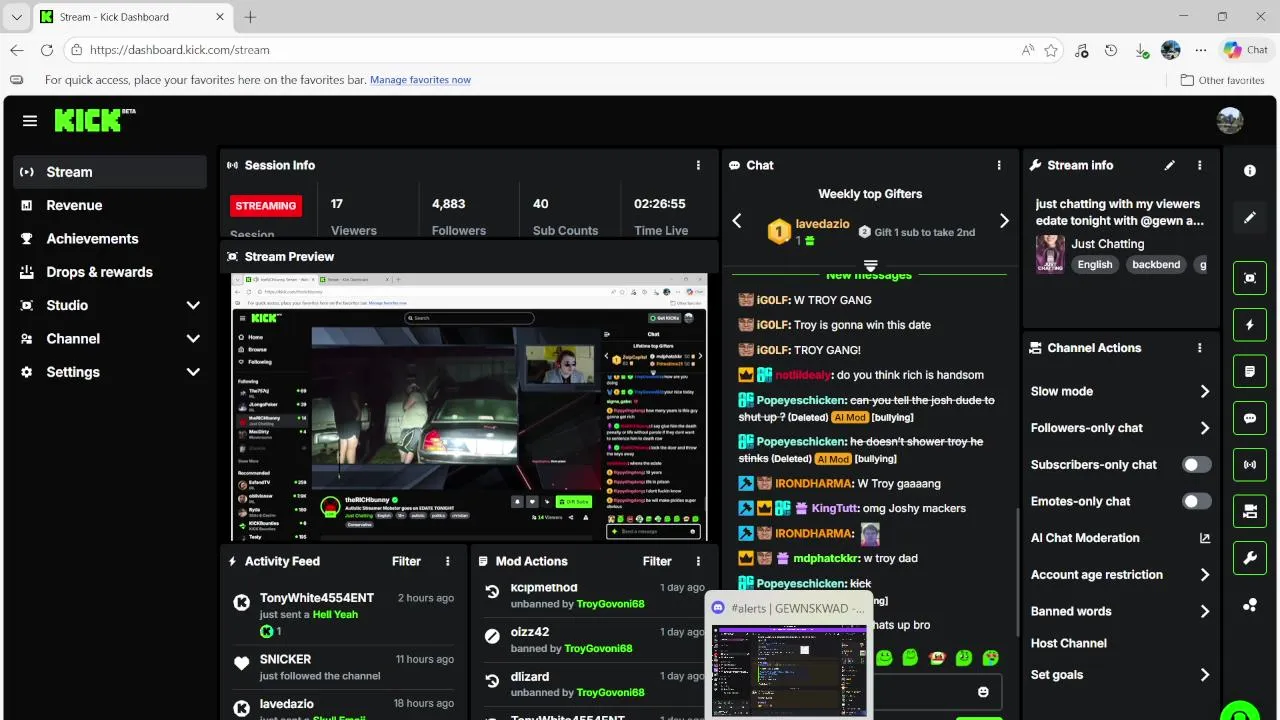Toggle chat bubble widget icon in right sidebar
The width and height of the screenshot is (1280, 720).
(x=1250, y=418)
